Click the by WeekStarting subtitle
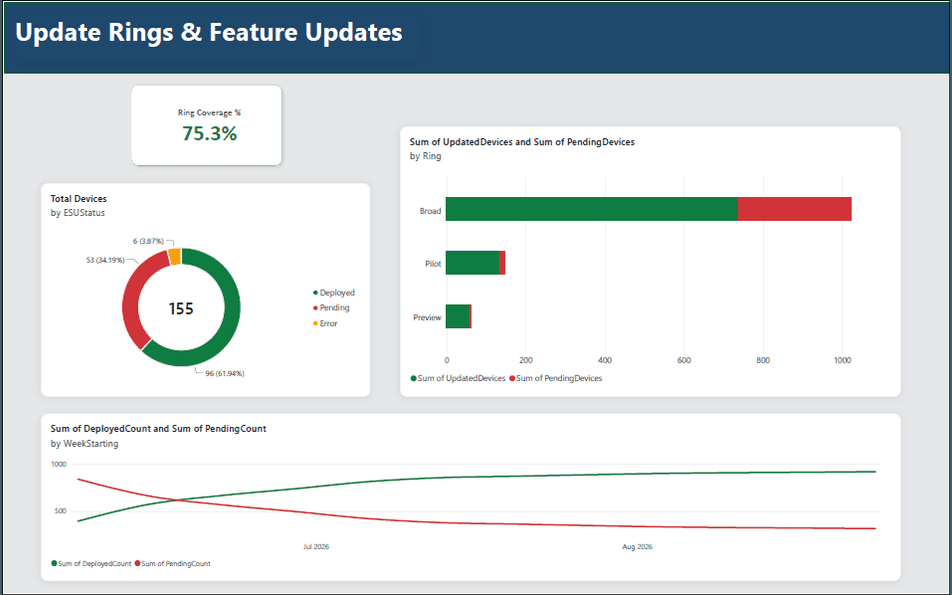This screenshot has width=952, height=595. coord(84,444)
